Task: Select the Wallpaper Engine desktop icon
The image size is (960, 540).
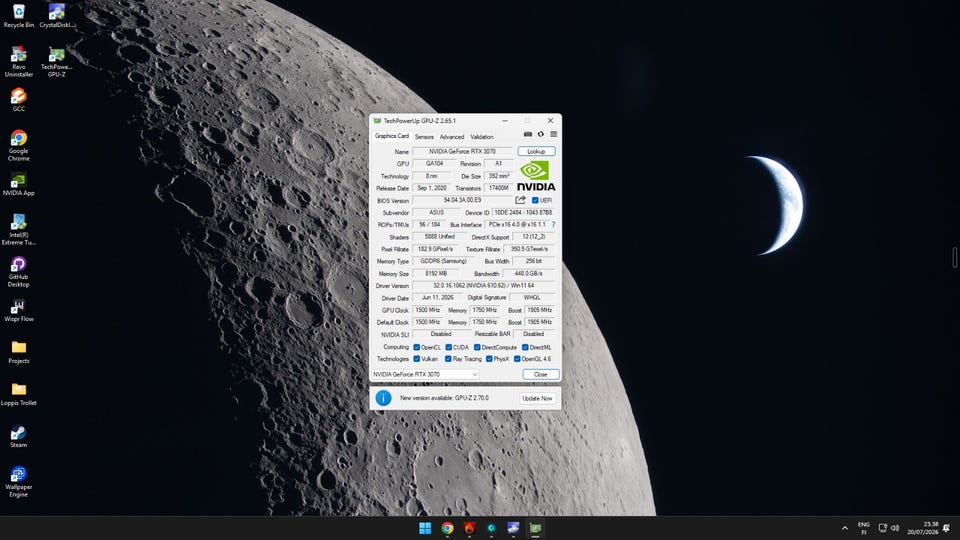Action: click(18, 482)
